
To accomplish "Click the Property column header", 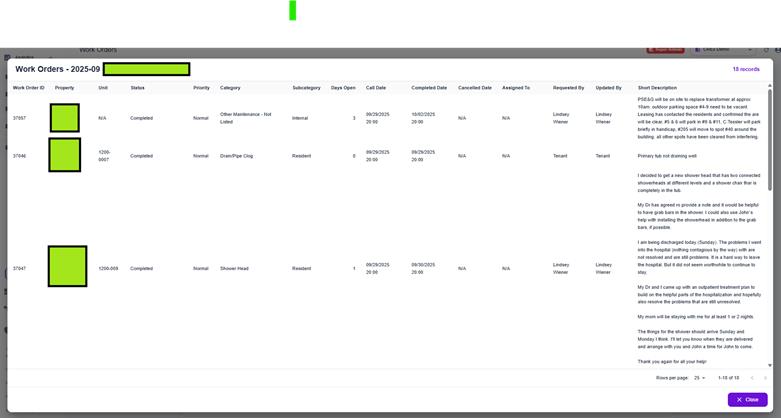I will click(x=64, y=88).
